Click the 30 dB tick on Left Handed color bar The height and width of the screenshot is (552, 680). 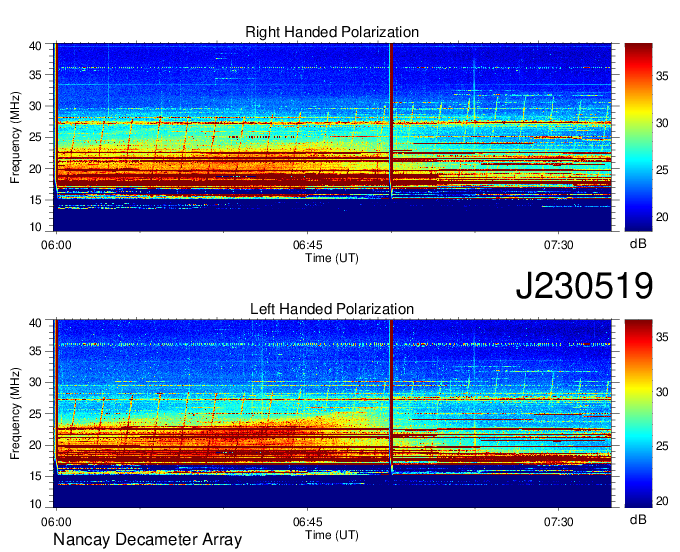click(x=662, y=392)
